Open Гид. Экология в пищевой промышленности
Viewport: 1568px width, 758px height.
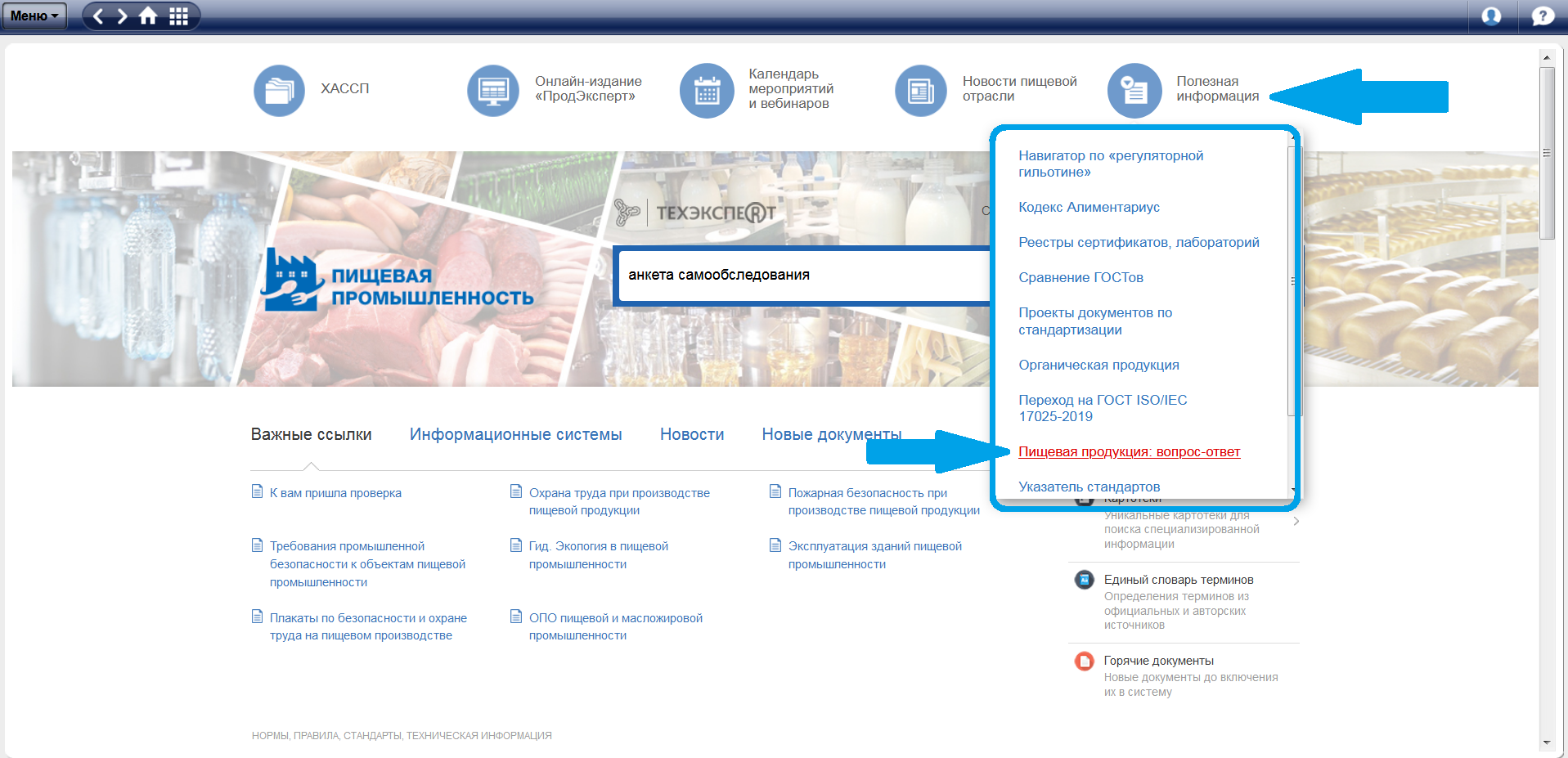[x=598, y=555]
